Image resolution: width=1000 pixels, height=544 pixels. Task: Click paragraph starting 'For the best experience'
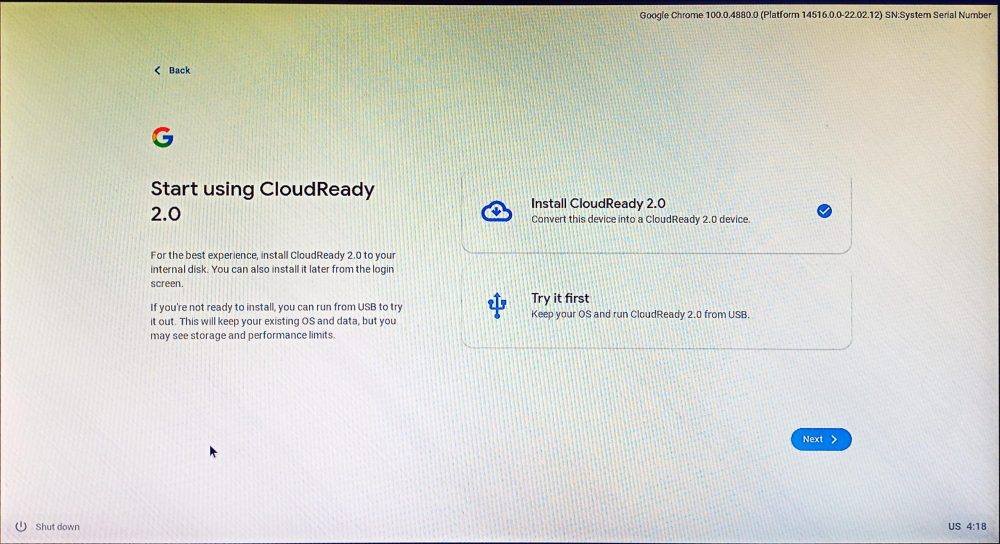point(274,269)
